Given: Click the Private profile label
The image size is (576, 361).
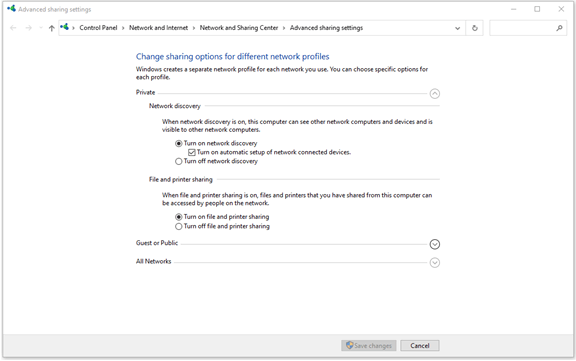Looking at the screenshot, I should click(145, 92).
